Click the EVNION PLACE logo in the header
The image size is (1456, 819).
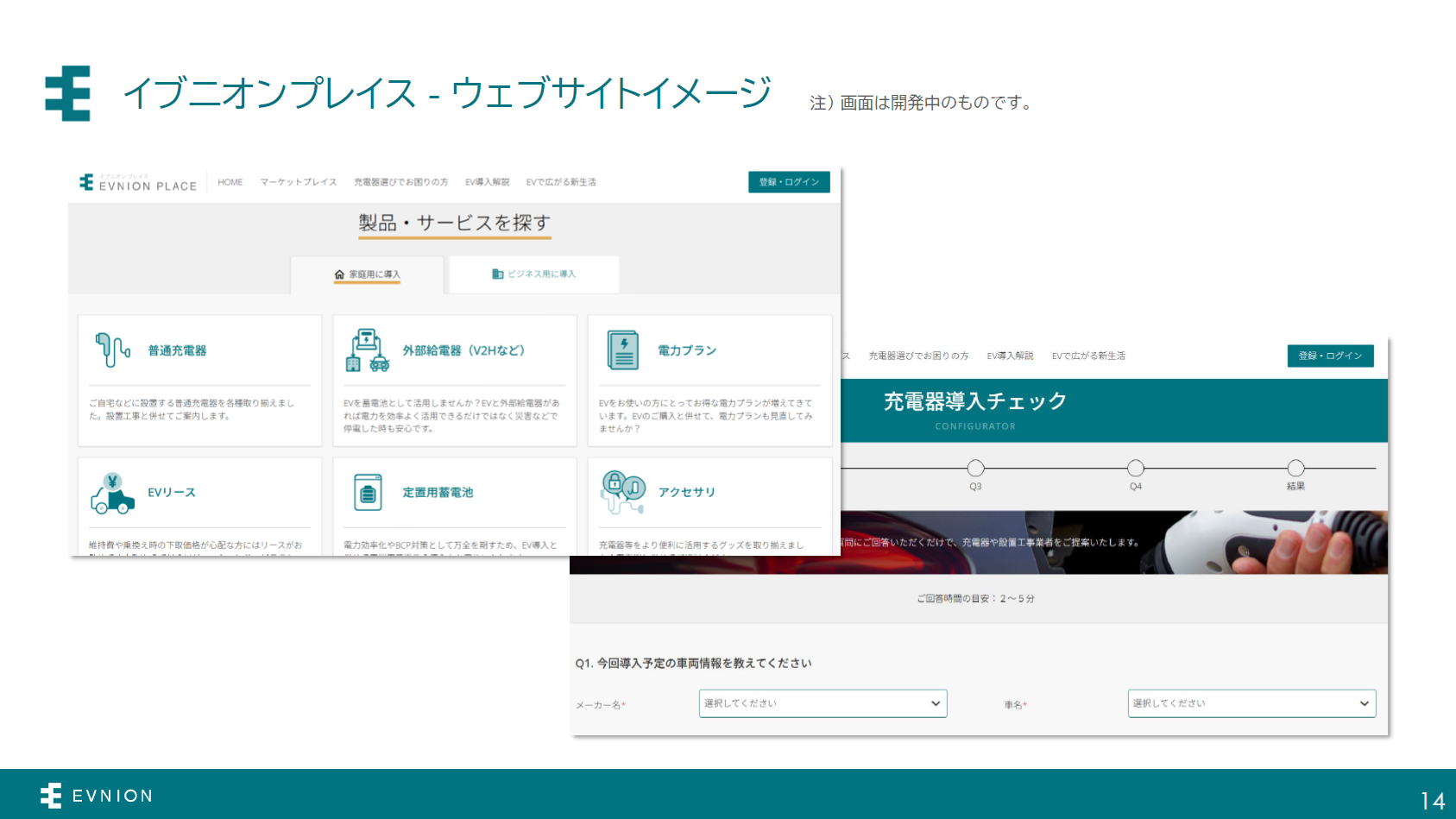tap(136, 181)
